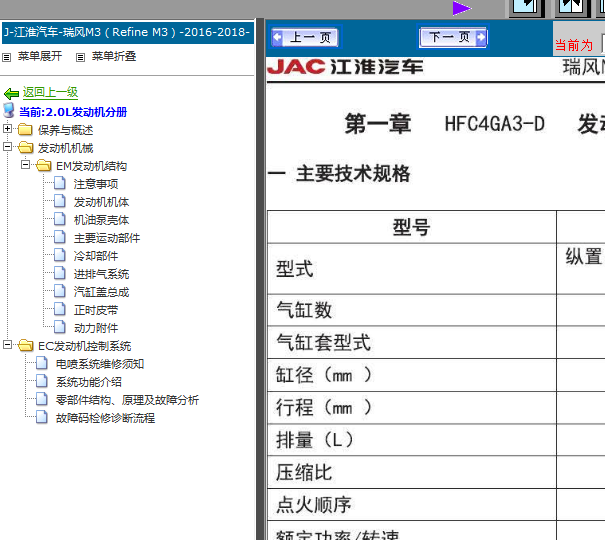Click the first page navigation toolbar icon
The height and width of the screenshot is (540, 605).
(526, 8)
